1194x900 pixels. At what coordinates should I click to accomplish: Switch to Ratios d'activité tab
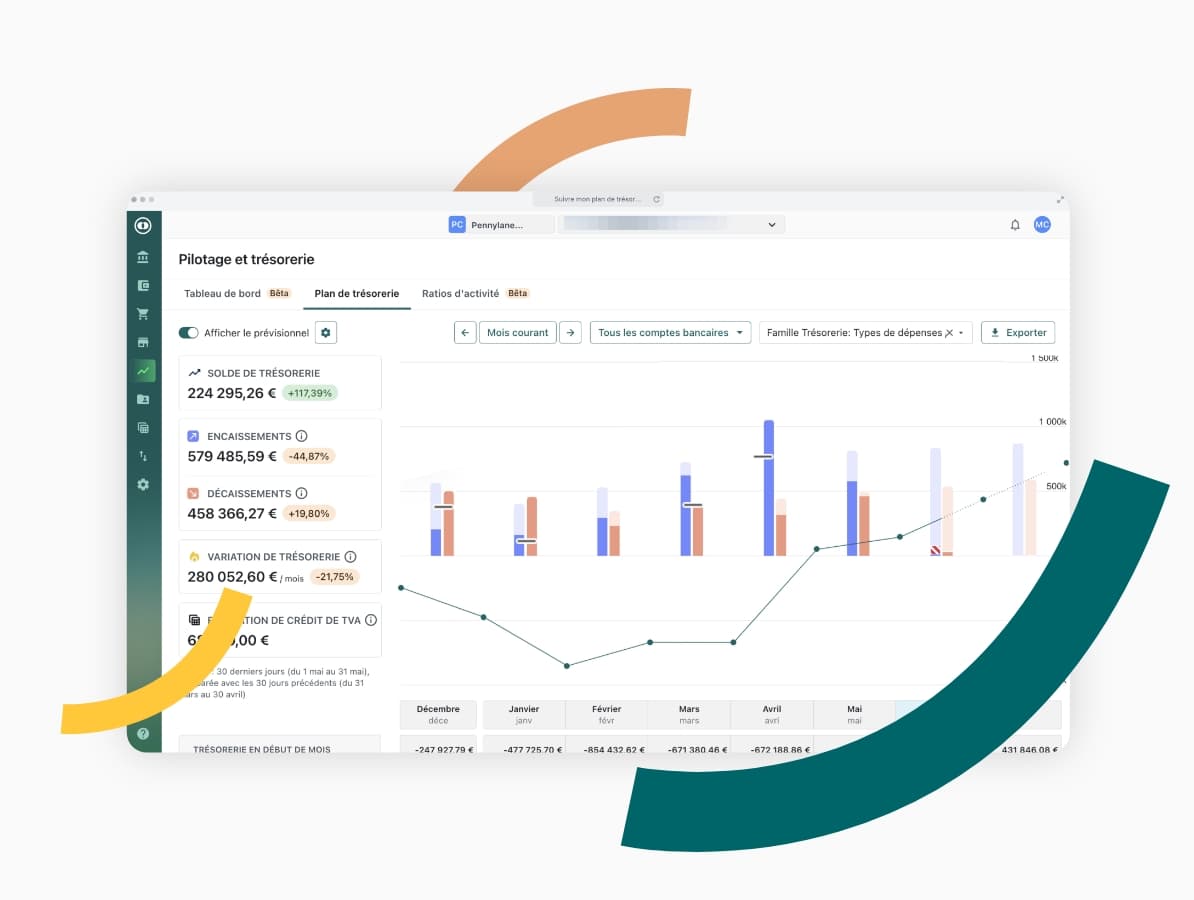click(460, 294)
